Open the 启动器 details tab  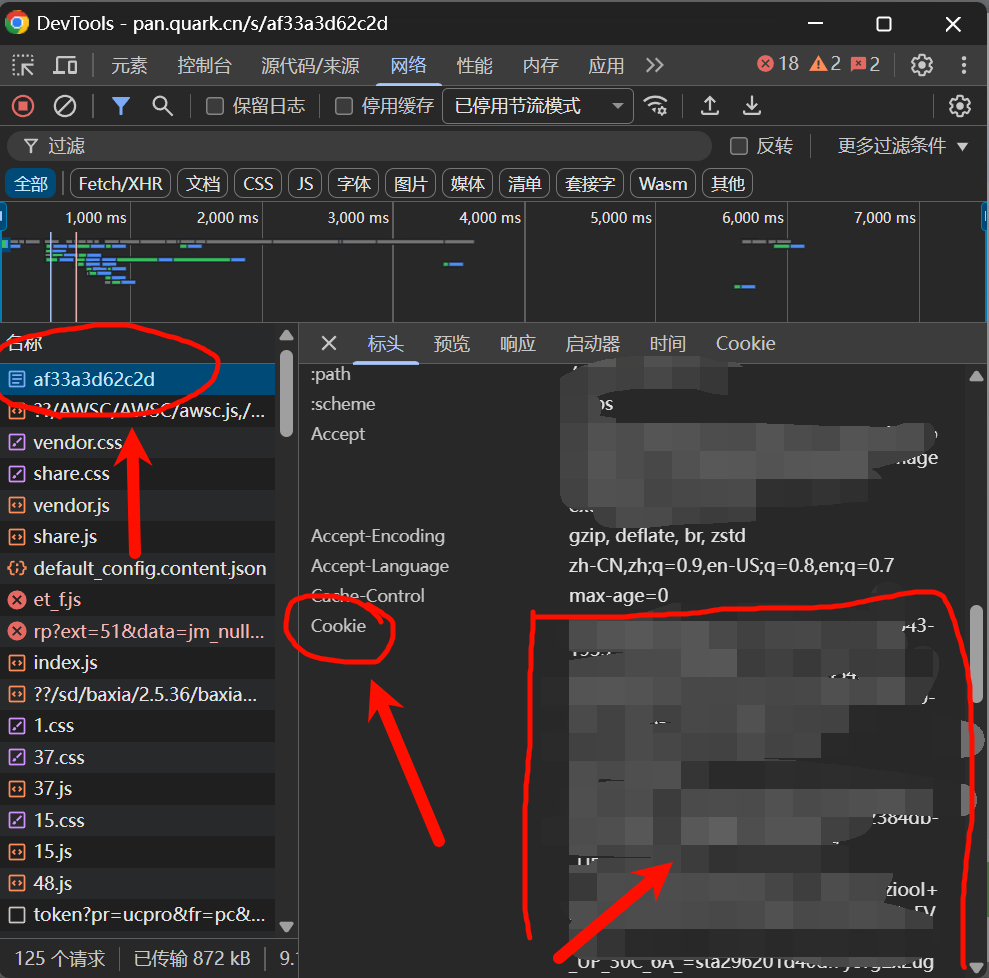[x=593, y=344]
